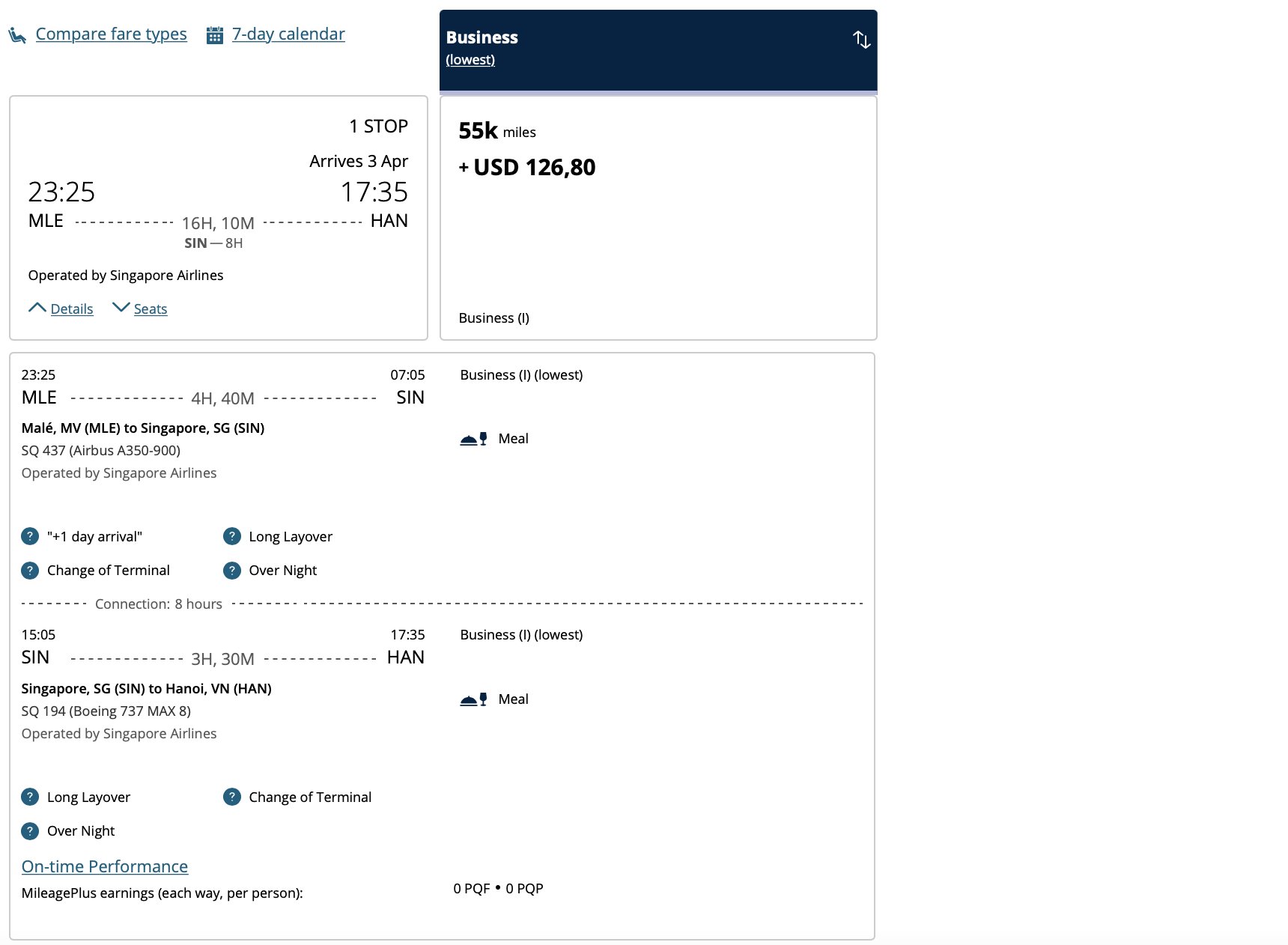1288x945 pixels.
Task: Click the meal icon for flight SQ 437
Action: coord(473,439)
